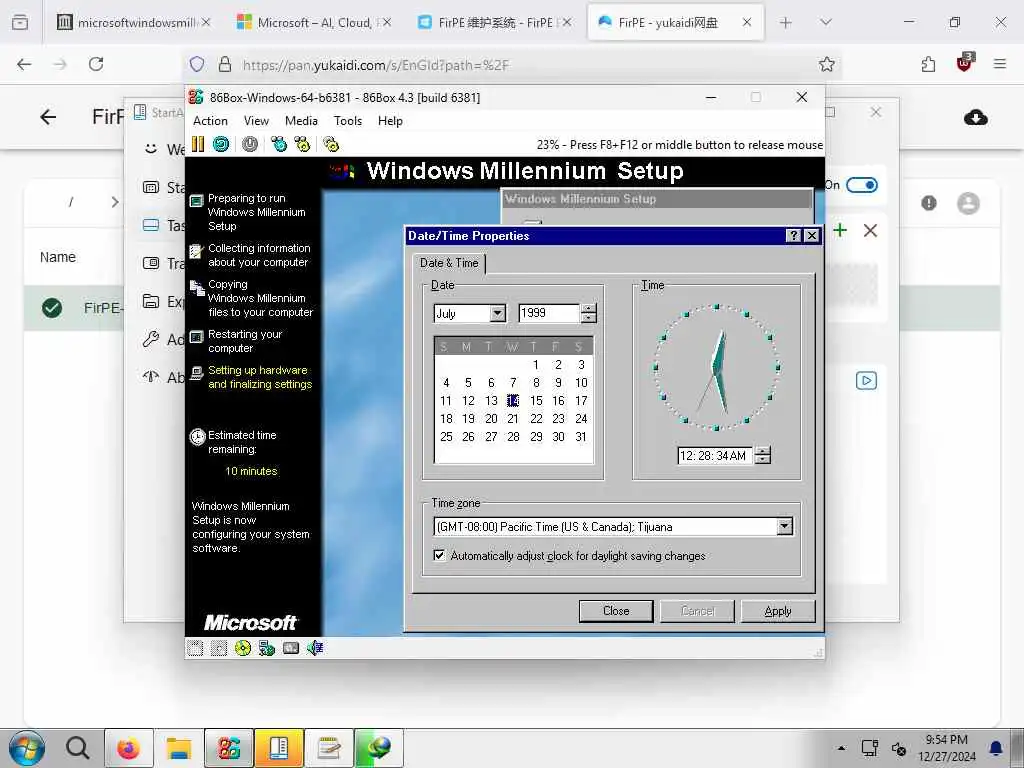Click the Apply button in Date/Time Properties
The image size is (1024, 768).
click(778, 611)
